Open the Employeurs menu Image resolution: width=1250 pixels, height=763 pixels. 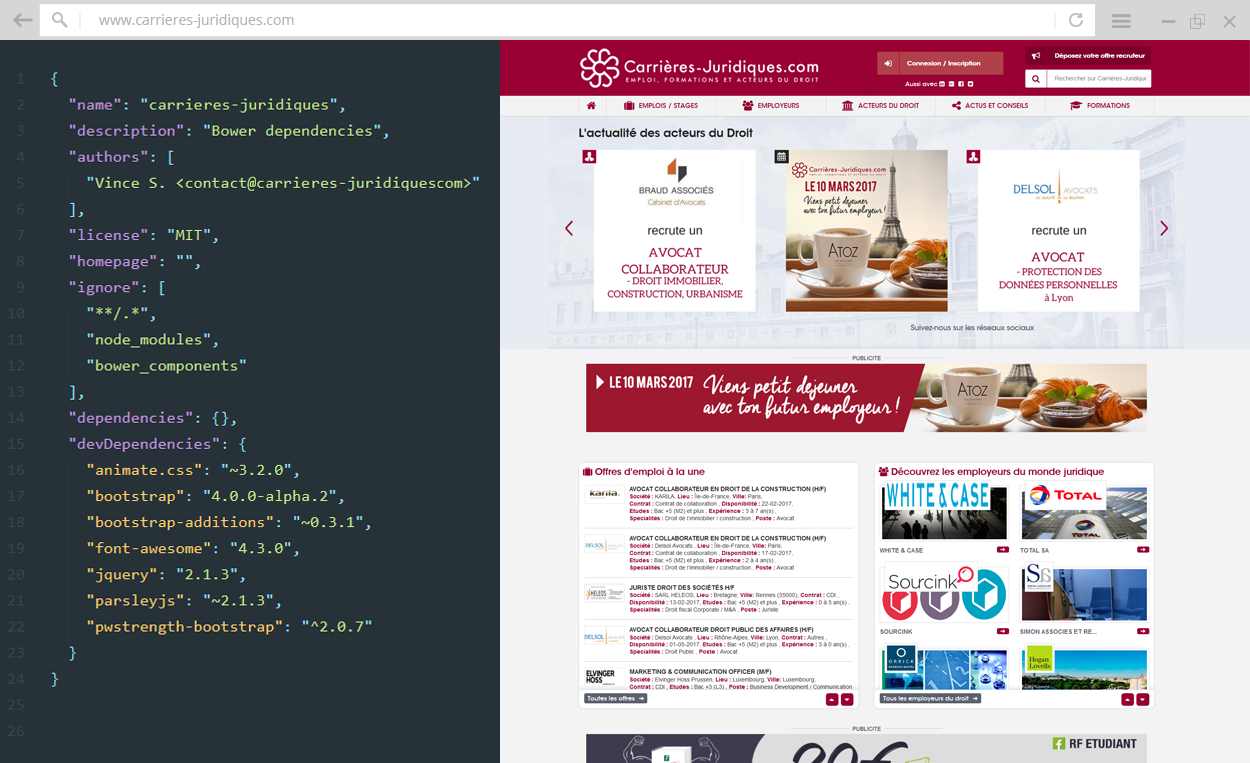click(771, 105)
